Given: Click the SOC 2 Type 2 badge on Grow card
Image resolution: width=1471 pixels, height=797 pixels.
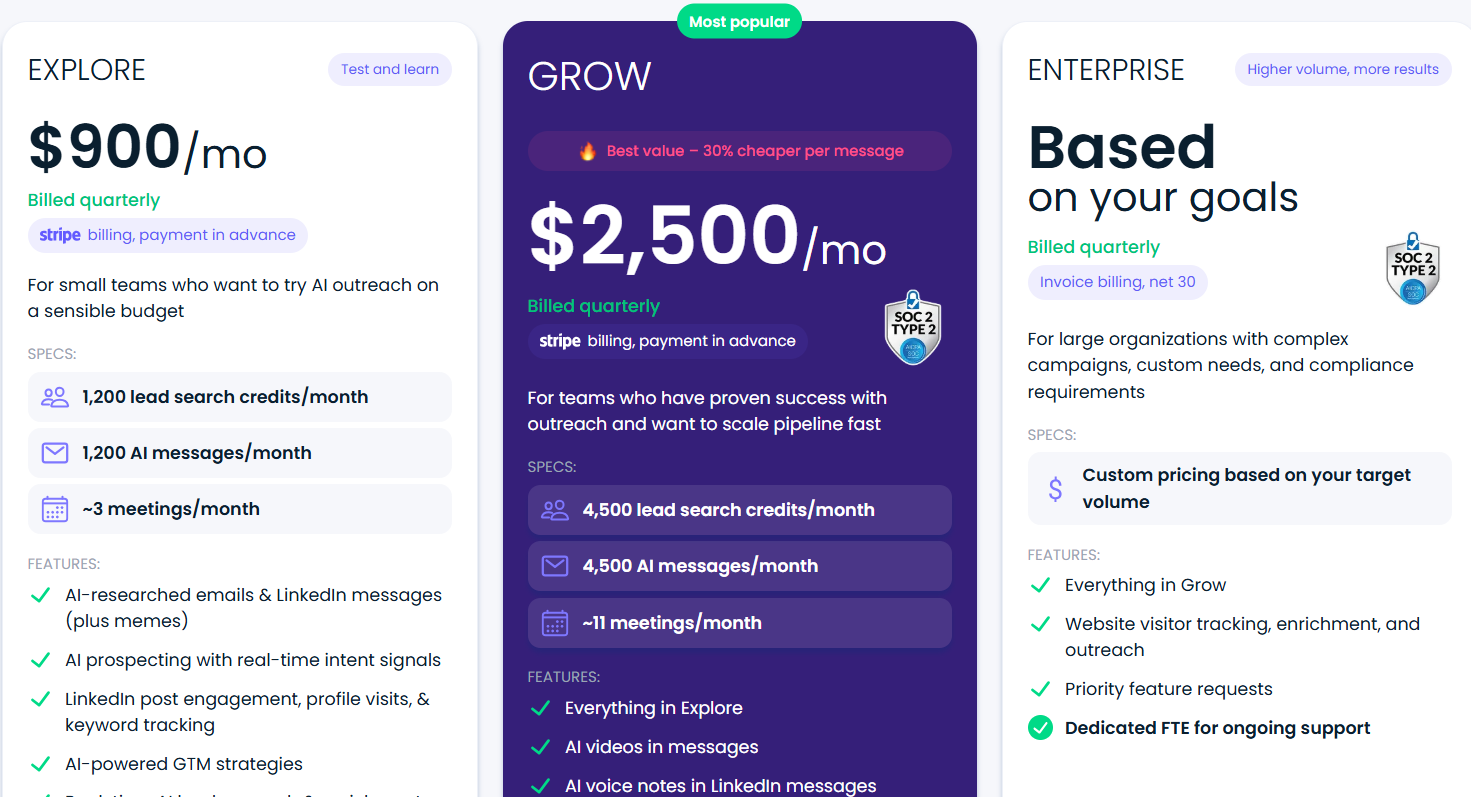Looking at the screenshot, I should pos(912,327).
